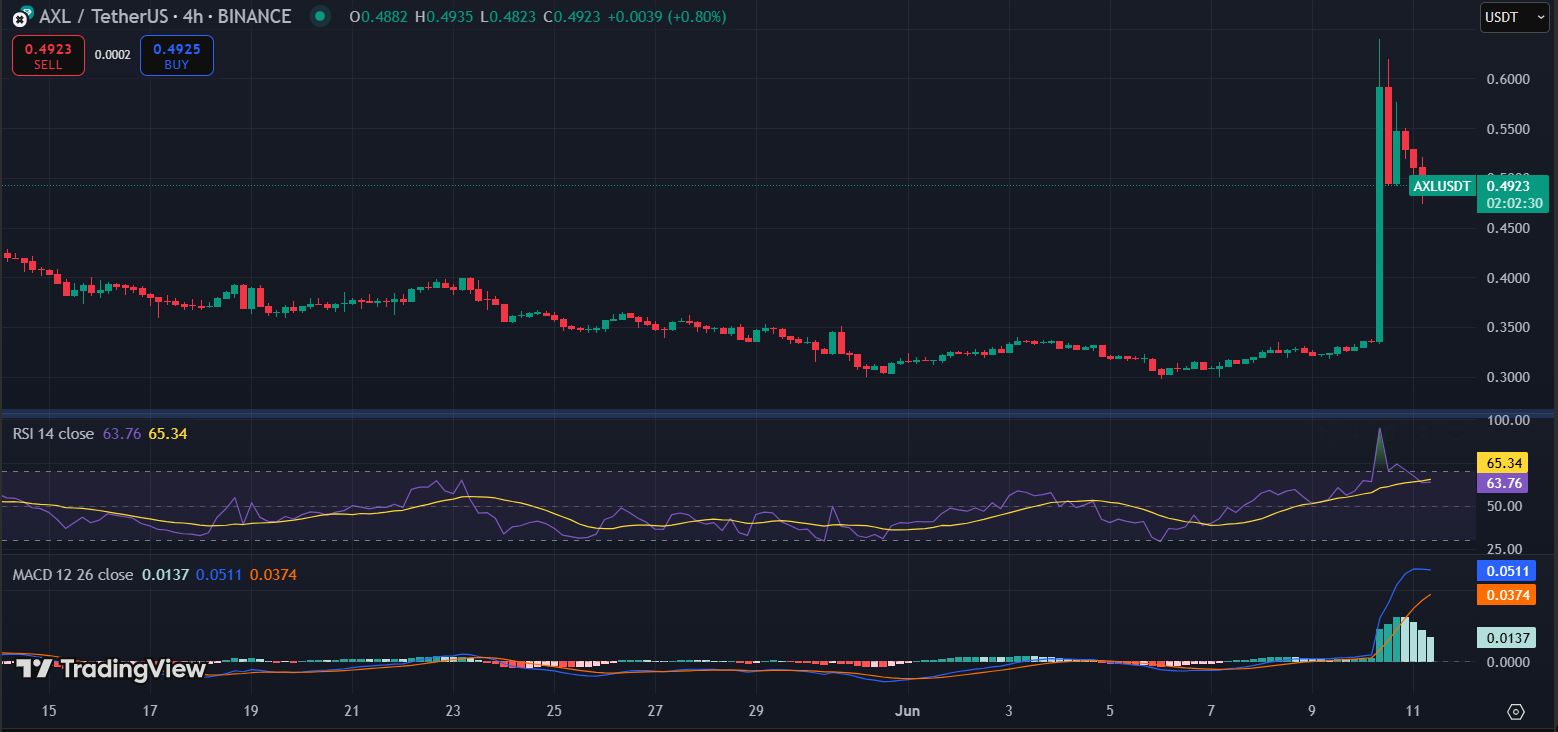Click the yellow 65.34 RSI axis tag
Image resolution: width=1558 pixels, height=732 pixels.
(1505, 464)
